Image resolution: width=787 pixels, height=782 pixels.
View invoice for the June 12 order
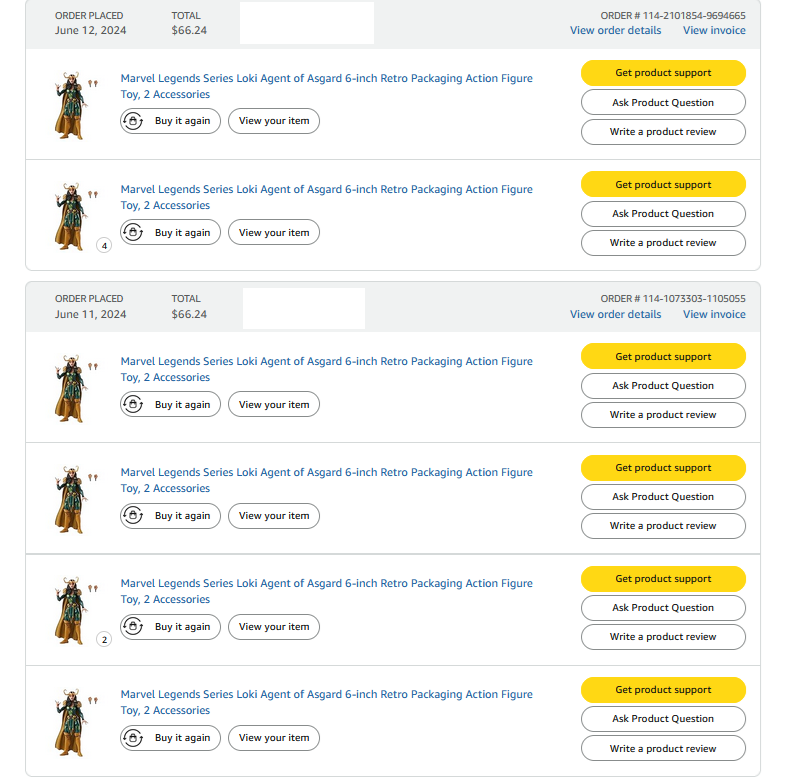[x=714, y=30]
